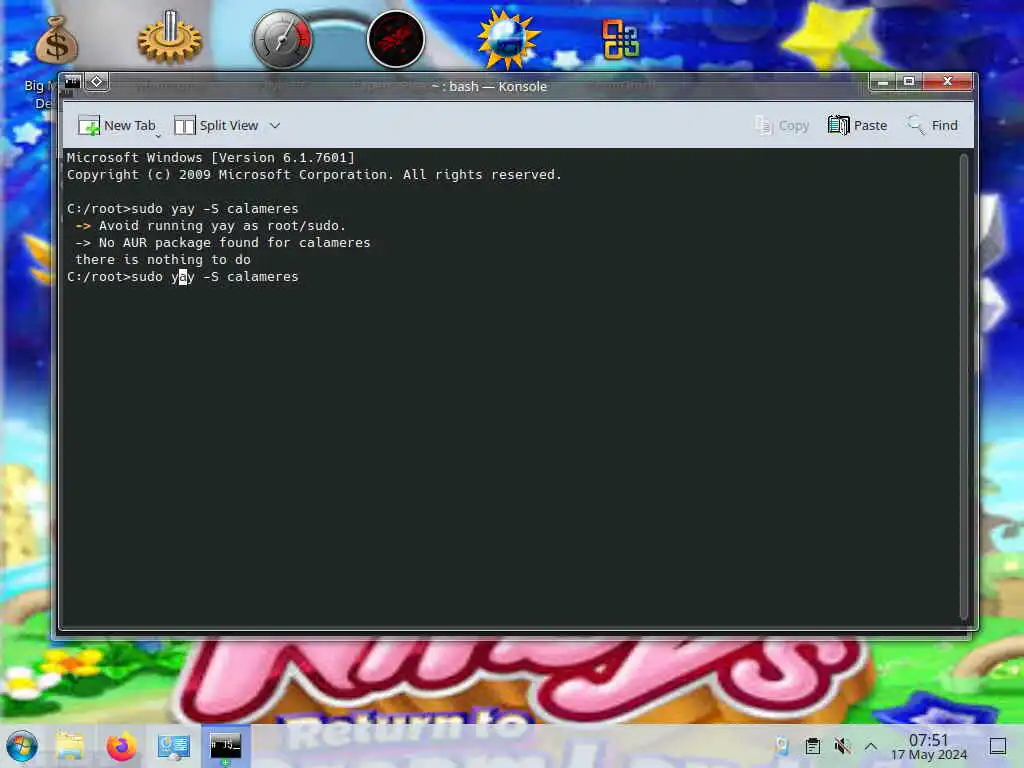Screen dimensions: 1024x768
Task: Open the clipboard tray icon
Action: (812, 746)
